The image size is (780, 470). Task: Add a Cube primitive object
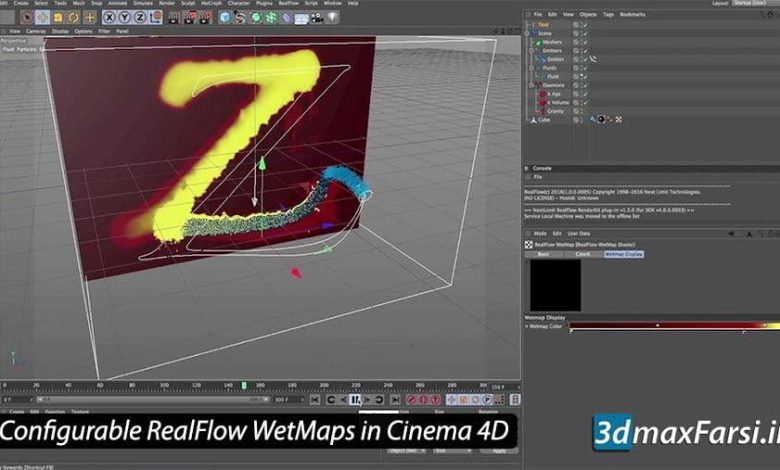pyautogui.click(x=225, y=18)
